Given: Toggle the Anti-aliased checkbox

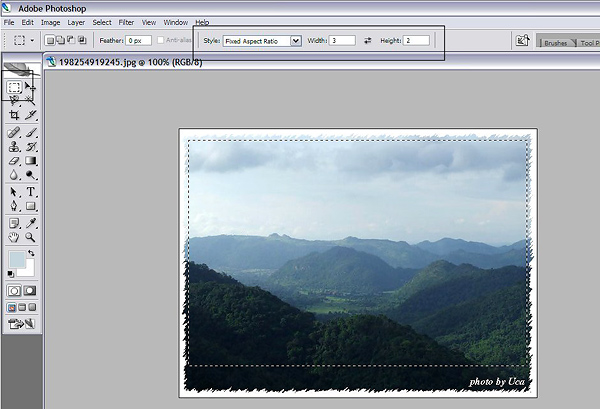Looking at the screenshot, I should 161,41.
